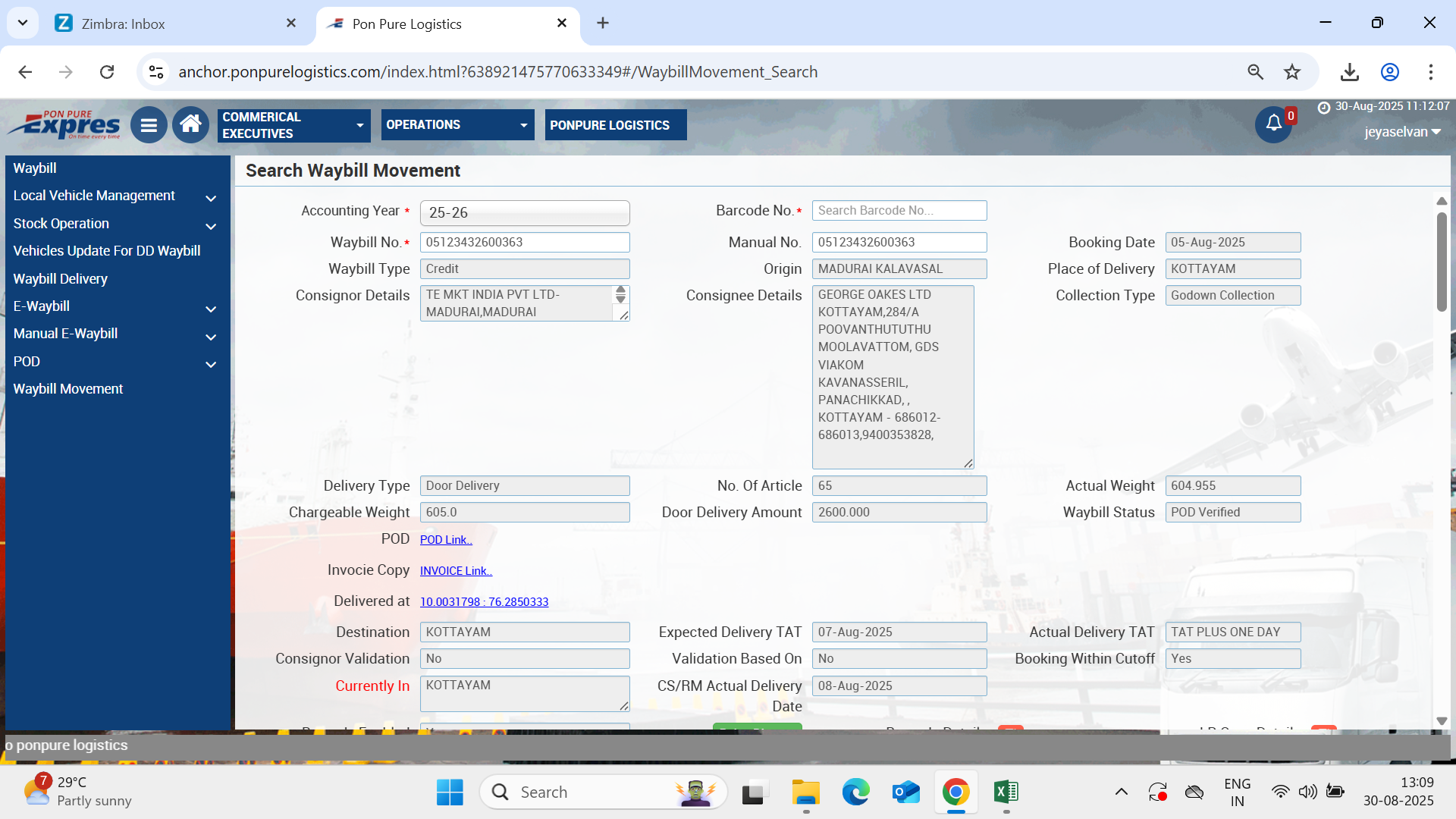1456x819 pixels.
Task: Open the Commercial Executives dropdown
Action: click(x=293, y=125)
